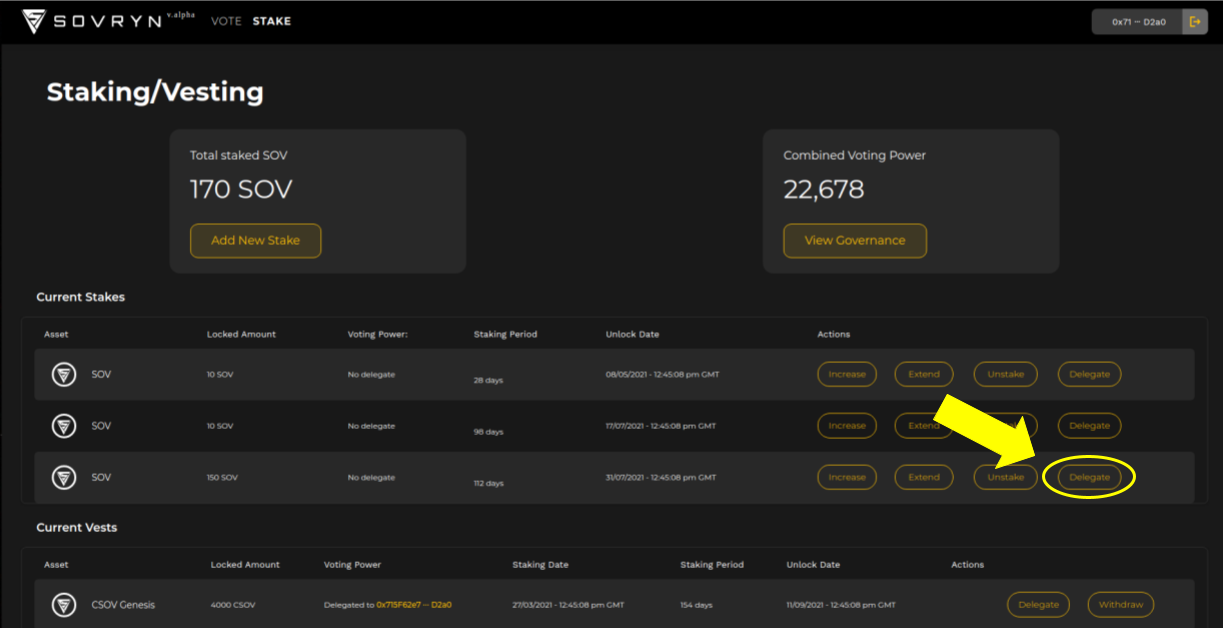The height and width of the screenshot is (628, 1223).
Task: Click the SOV asset icon in the 98 days row
Action: click(x=64, y=426)
